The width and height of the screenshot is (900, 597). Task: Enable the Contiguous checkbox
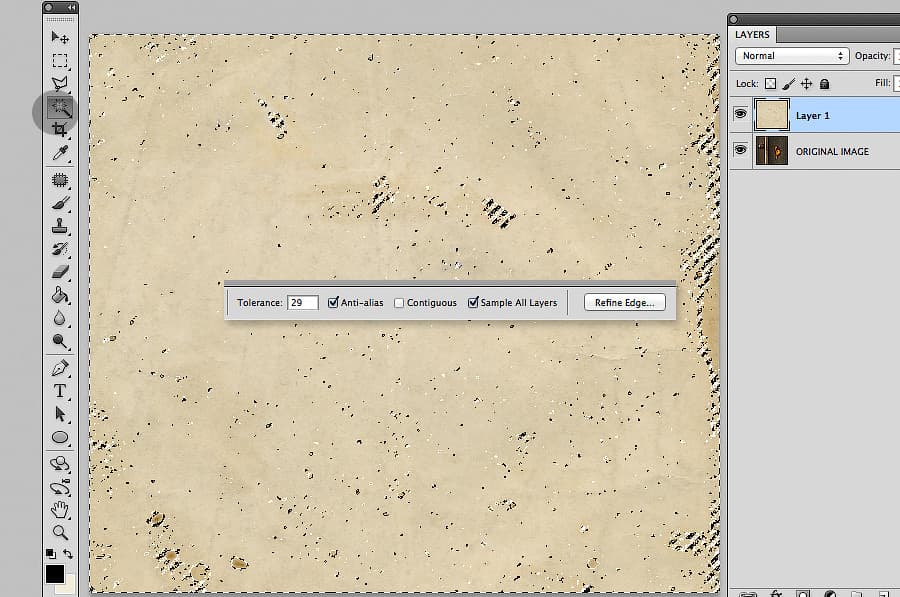point(399,303)
